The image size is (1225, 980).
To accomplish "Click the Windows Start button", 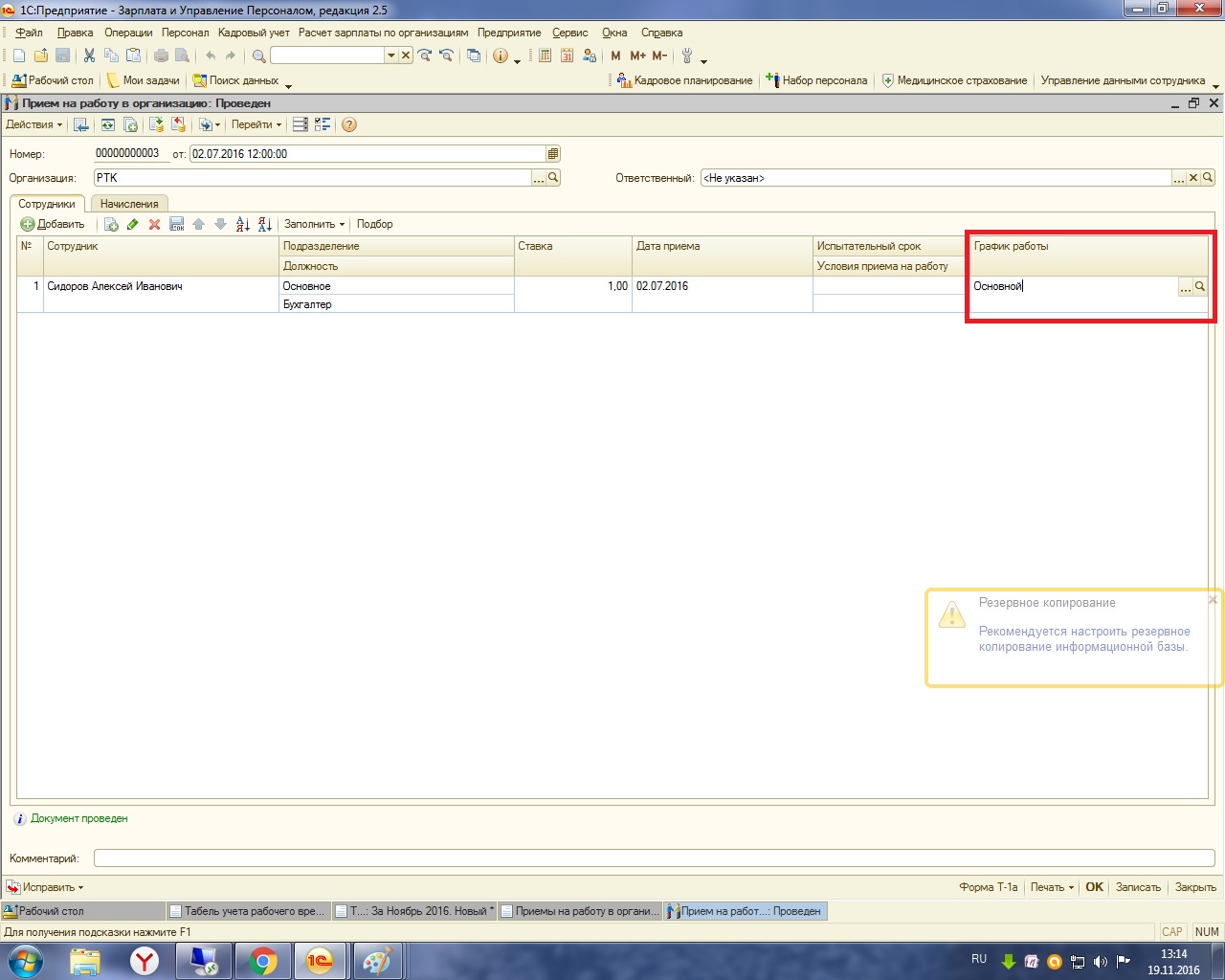I will (x=25, y=960).
